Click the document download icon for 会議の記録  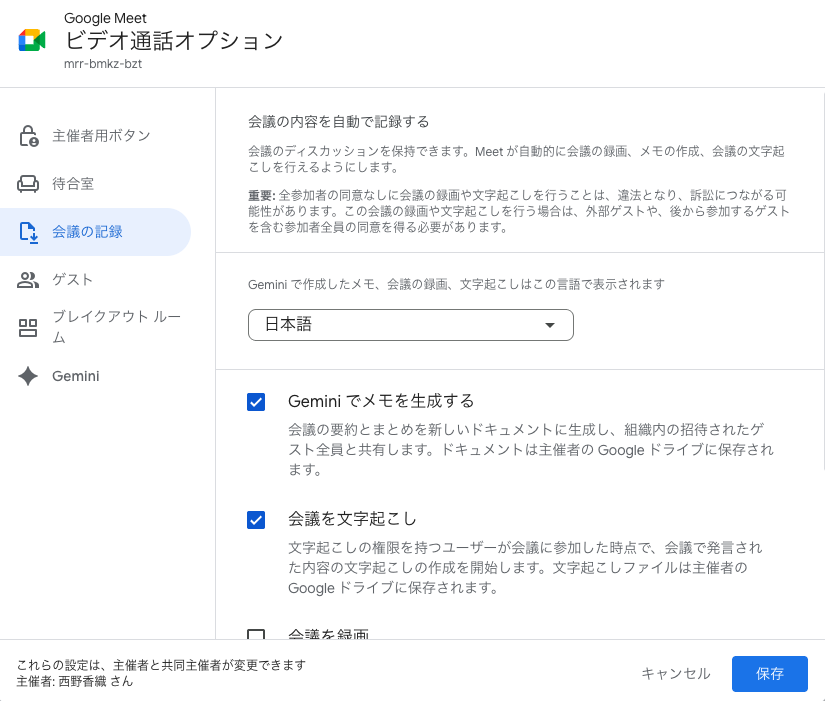click(28, 232)
